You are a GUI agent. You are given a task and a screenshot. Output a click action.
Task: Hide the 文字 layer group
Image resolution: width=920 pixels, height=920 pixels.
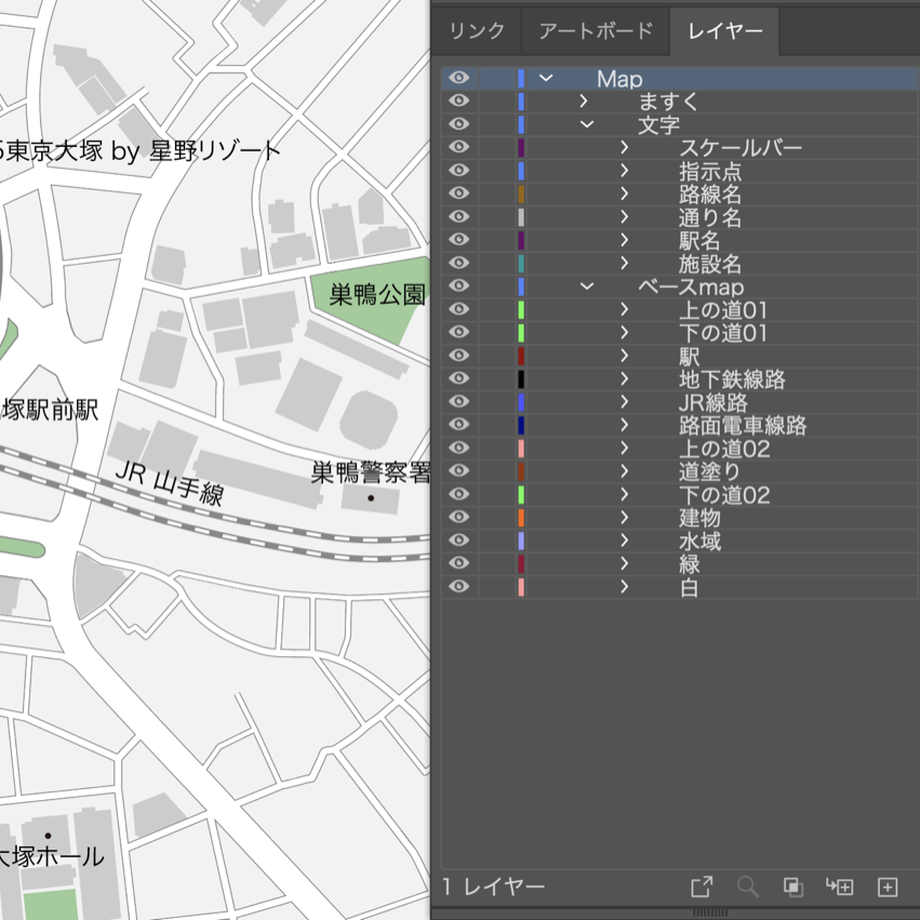[x=459, y=124]
